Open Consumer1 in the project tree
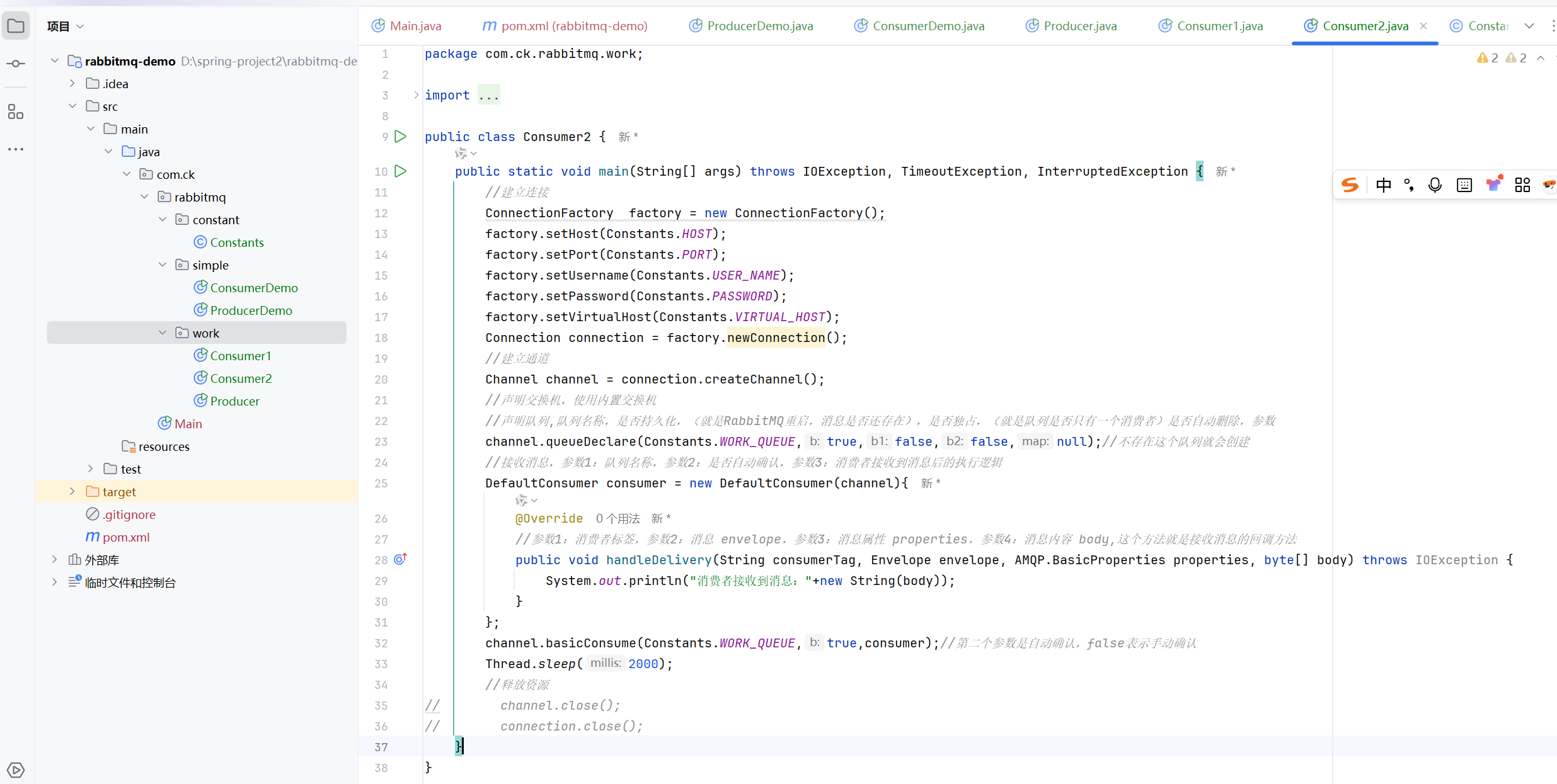Screen dimensions: 1557x784 [x=240, y=356]
